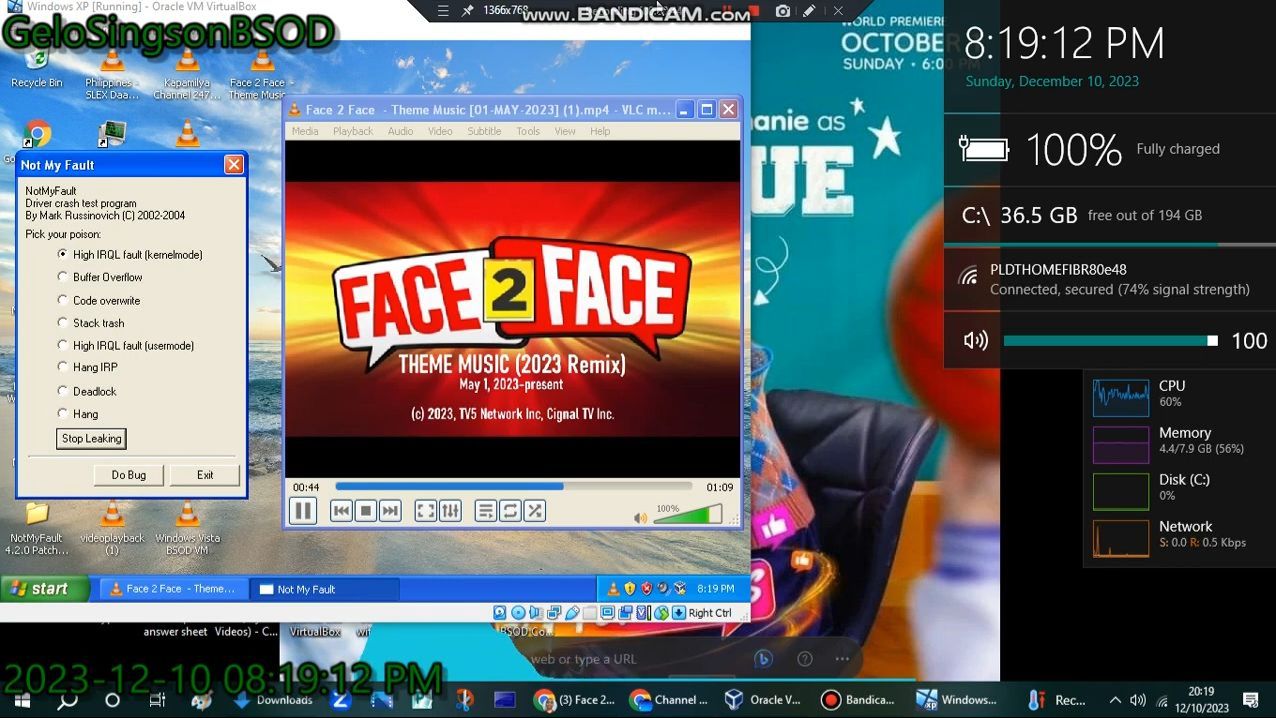Select Hang IRP option
Image resolution: width=1276 pixels, height=718 pixels.
click(x=87, y=367)
